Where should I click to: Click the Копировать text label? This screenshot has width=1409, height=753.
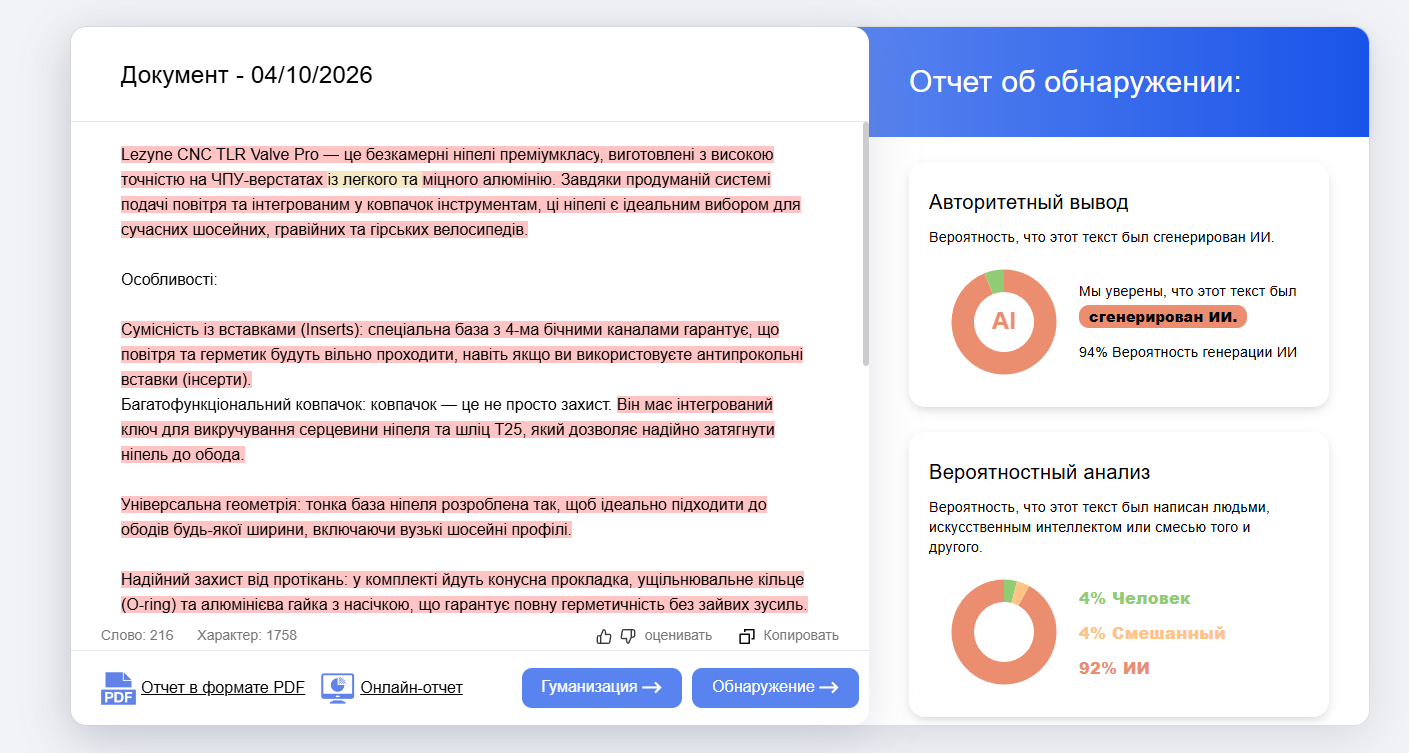[801, 635]
